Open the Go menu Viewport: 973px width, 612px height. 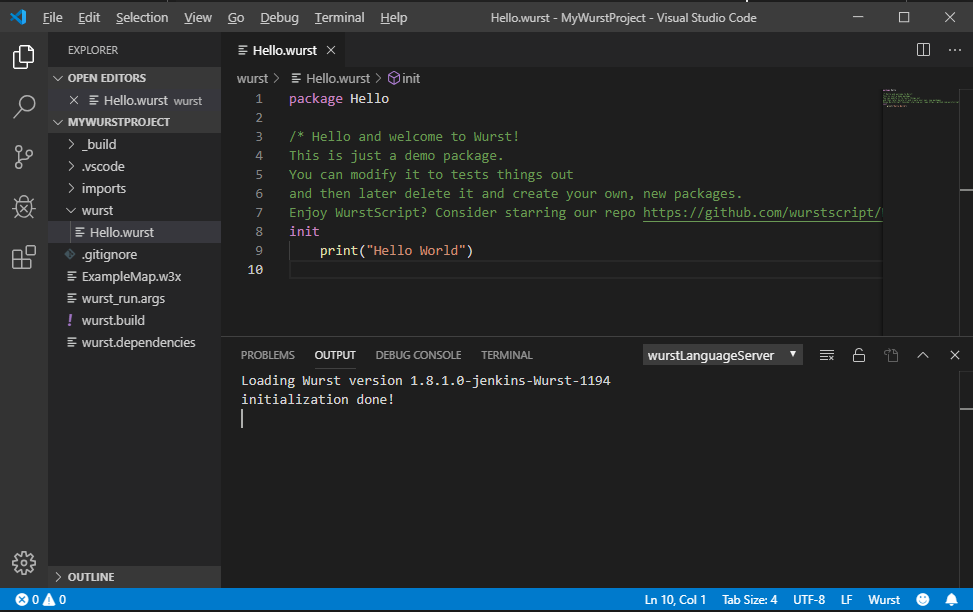(235, 17)
